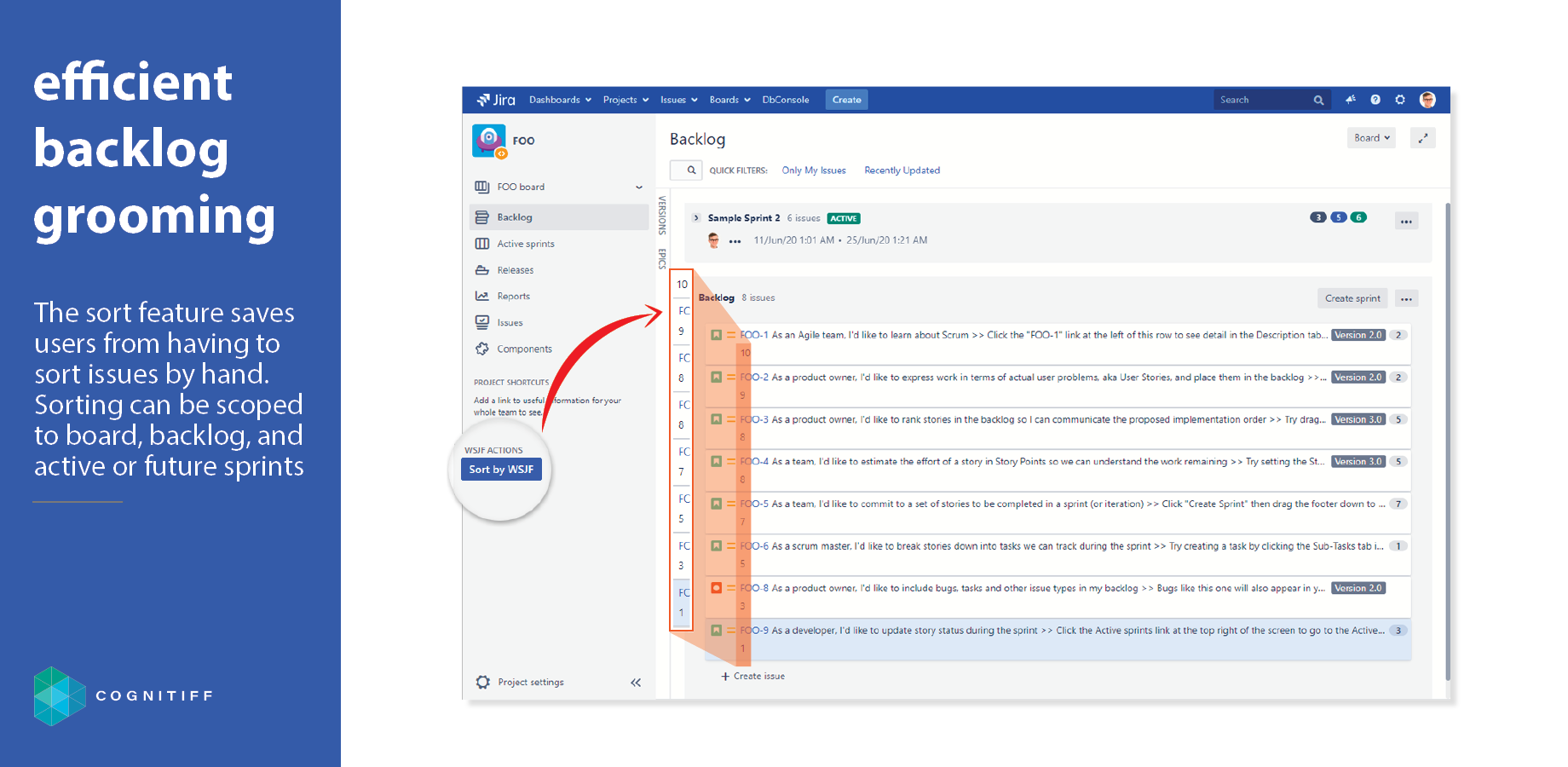The height and width of the screenshot is (767, 1568).
Task: Click the Version 2.0 label on FOO-1
Action: (x=1358, y=335)
